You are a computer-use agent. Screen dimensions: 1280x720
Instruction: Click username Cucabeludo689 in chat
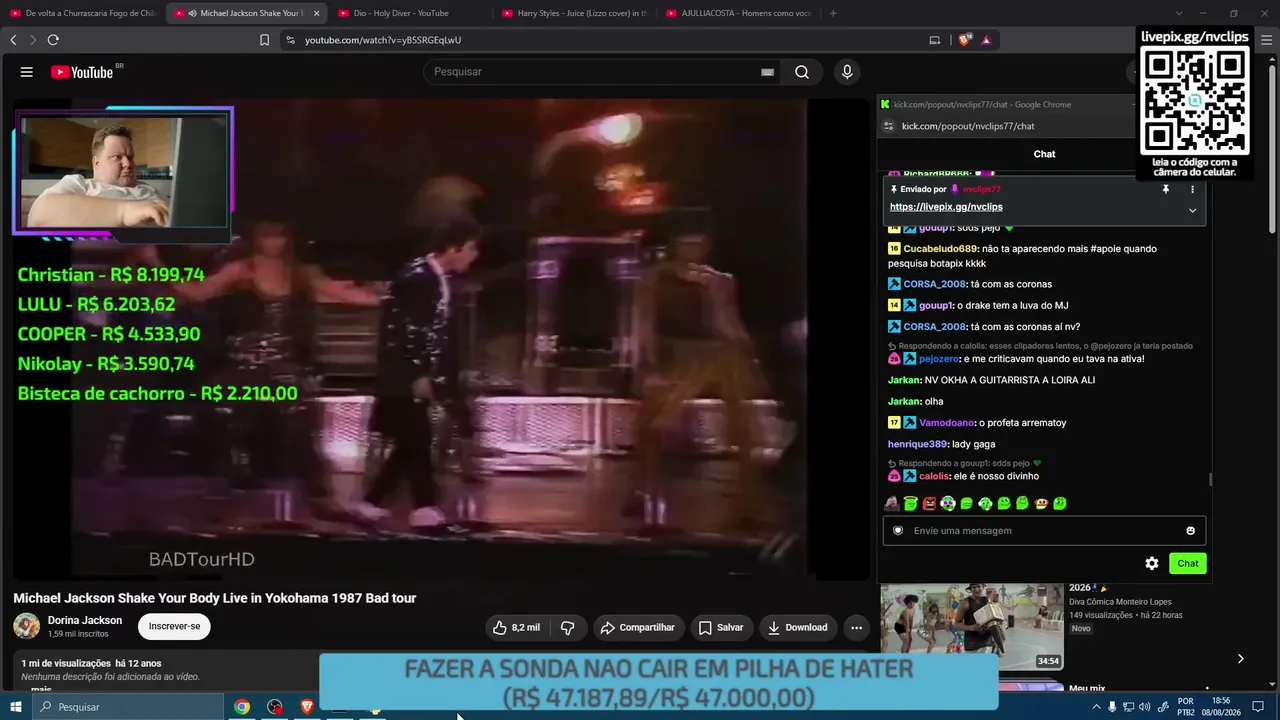point(940,249)
